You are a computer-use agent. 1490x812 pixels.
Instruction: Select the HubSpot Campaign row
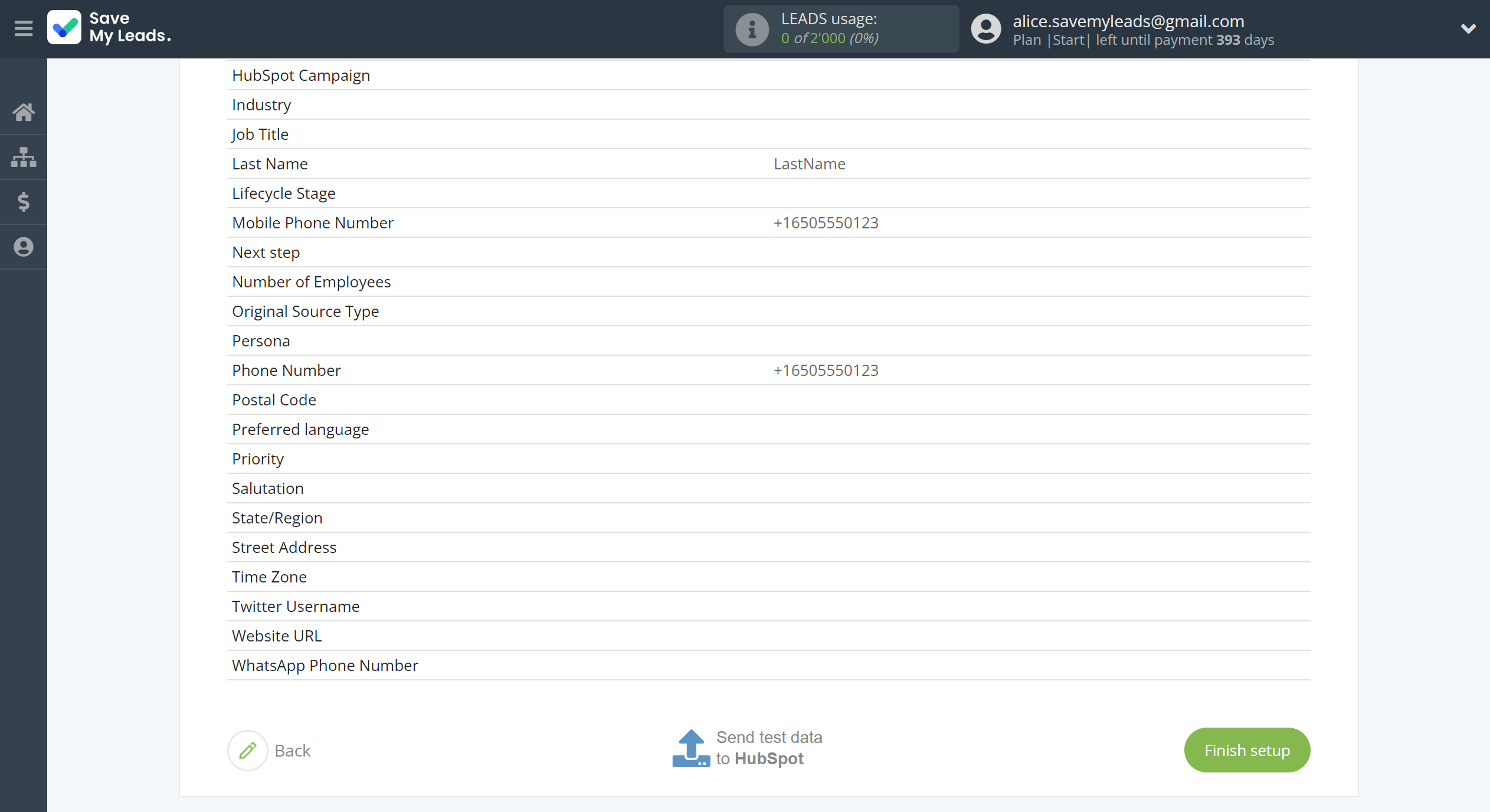click(768, 75)
